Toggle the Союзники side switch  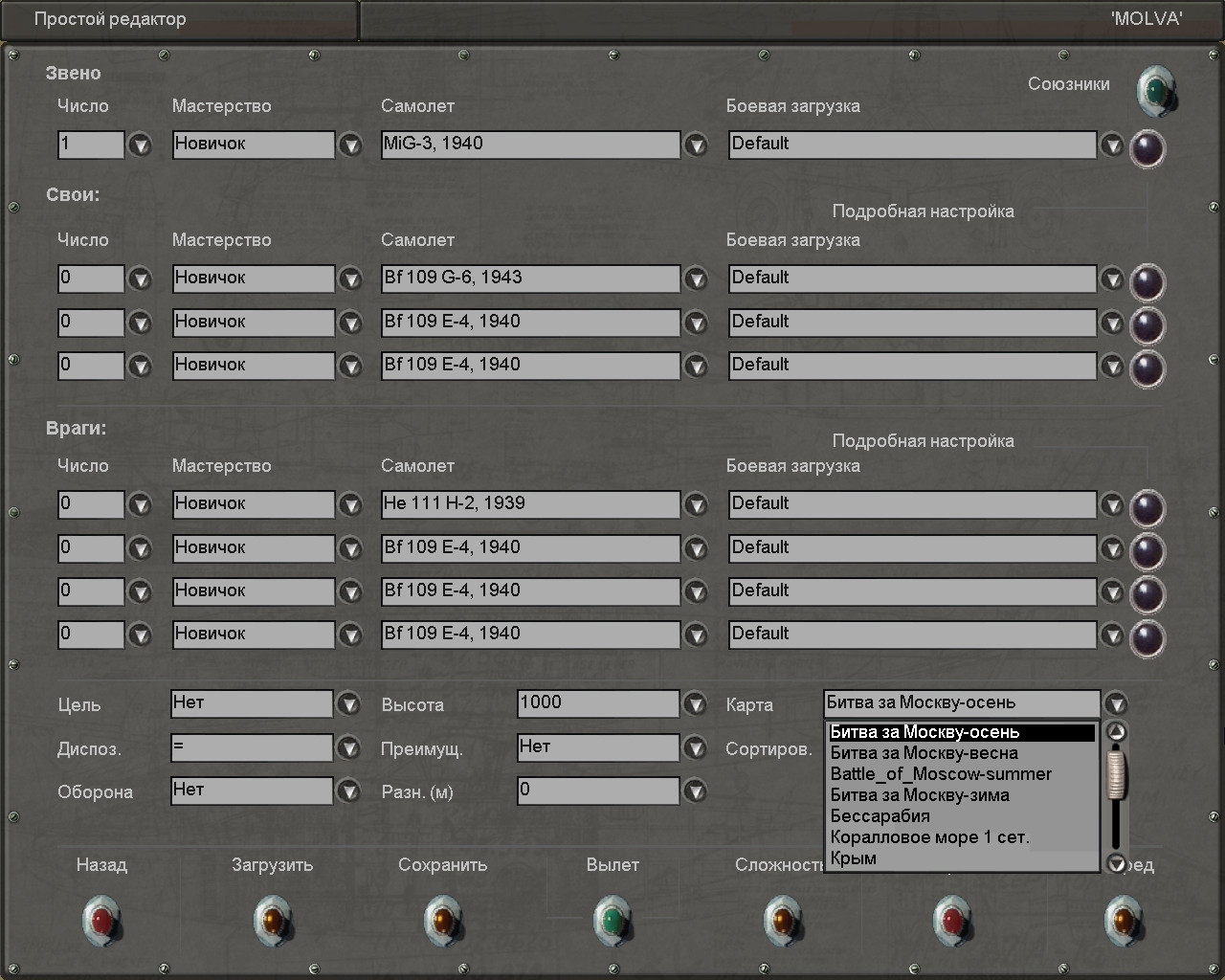coord(1155,90)
